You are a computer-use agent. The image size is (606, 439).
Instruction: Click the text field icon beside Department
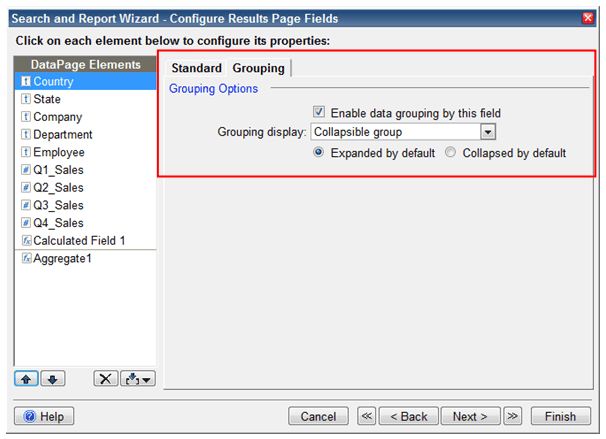click(x=26, y=134)
